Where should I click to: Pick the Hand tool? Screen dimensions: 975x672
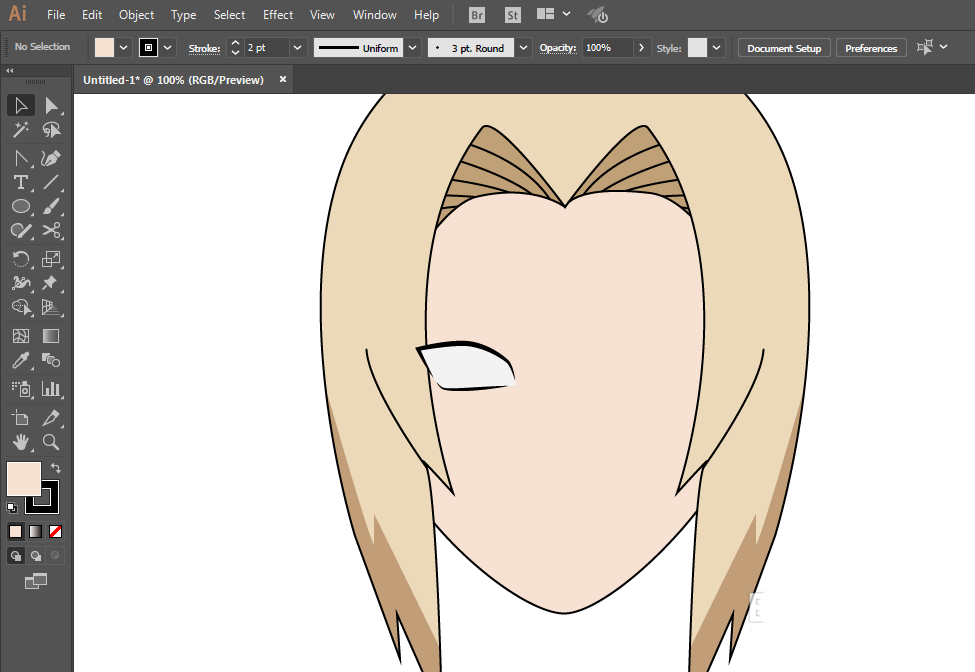pyautogui.click(x=21, y=442)
